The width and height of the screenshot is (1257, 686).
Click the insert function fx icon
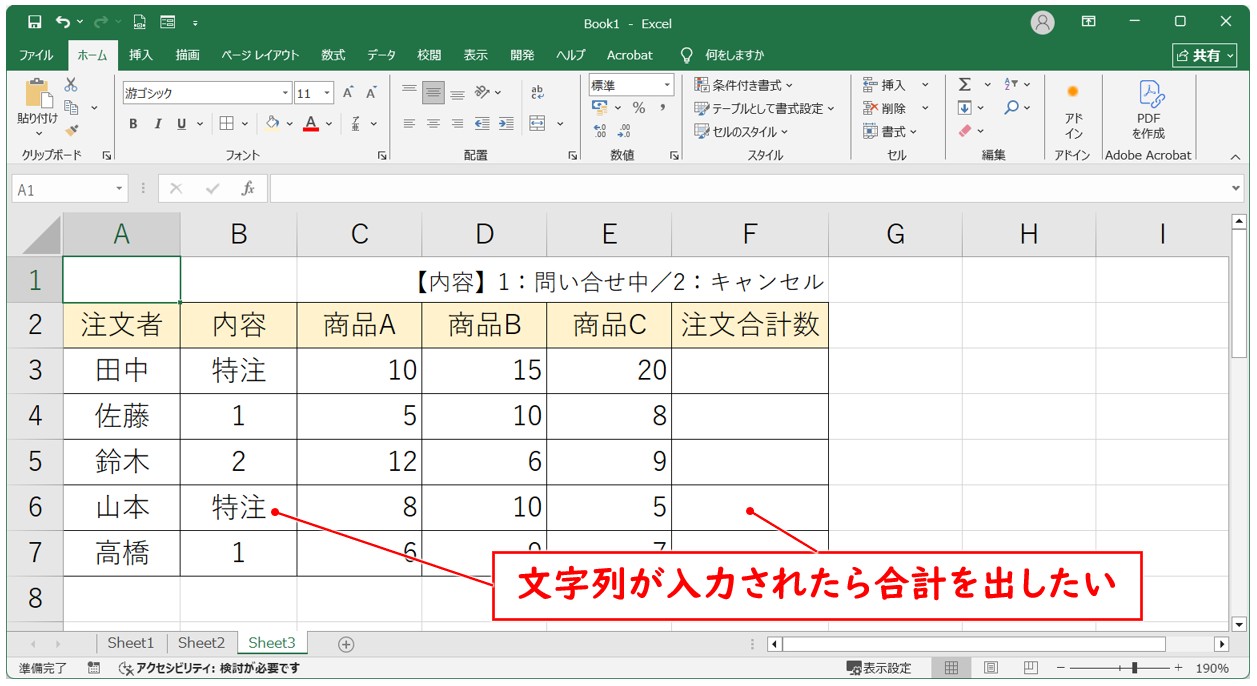coord(248,189)
